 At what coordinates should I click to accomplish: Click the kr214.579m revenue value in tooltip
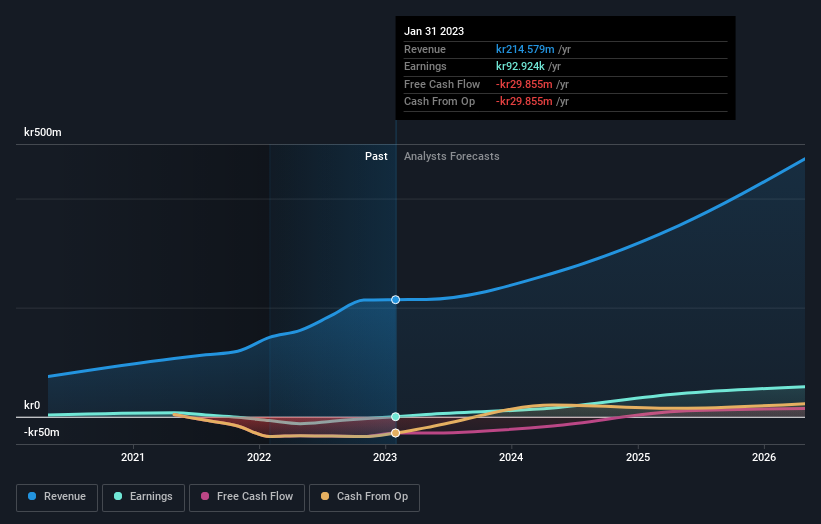(x=525, y=49)
